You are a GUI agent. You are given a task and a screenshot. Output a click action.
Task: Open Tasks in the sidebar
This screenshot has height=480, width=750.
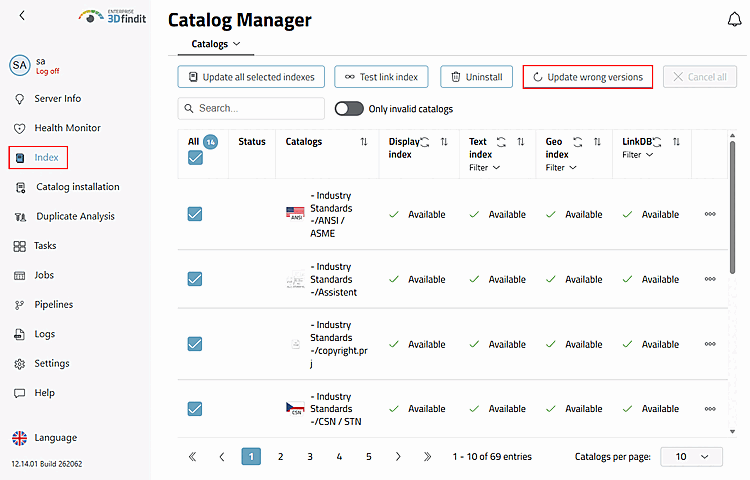[35, 246]
